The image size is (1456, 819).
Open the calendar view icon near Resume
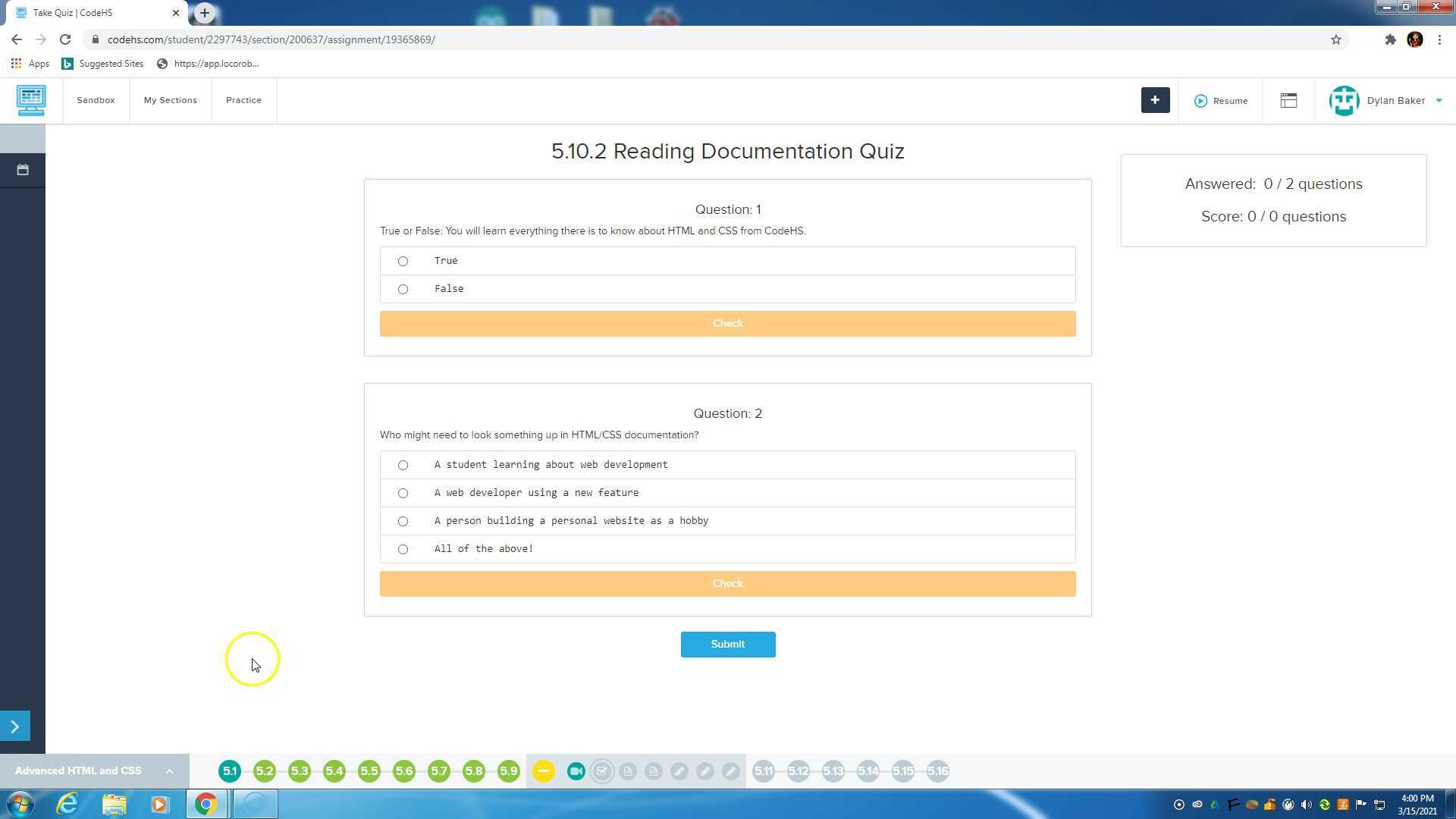coord(1288,100)
